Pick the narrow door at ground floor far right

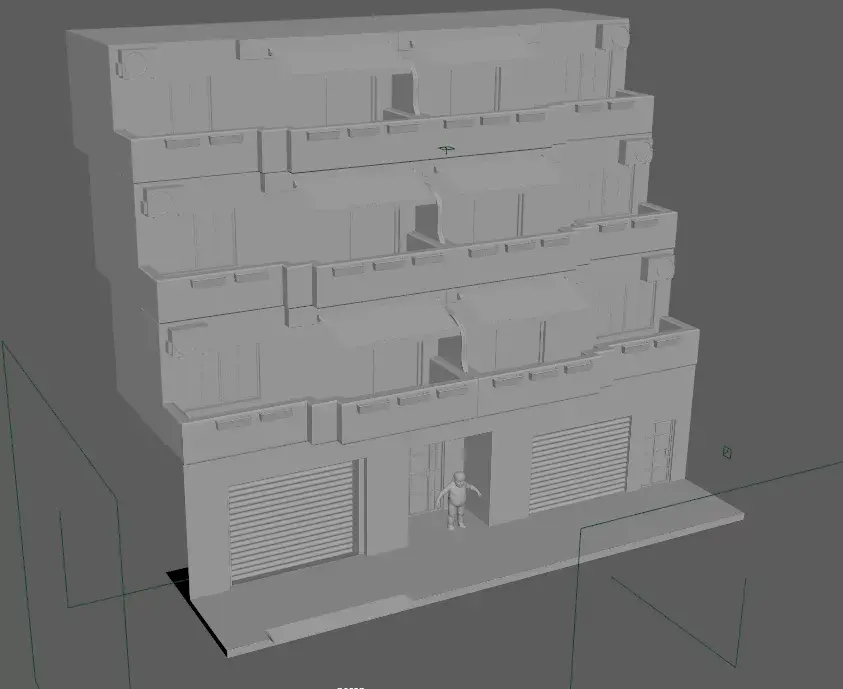664,451
